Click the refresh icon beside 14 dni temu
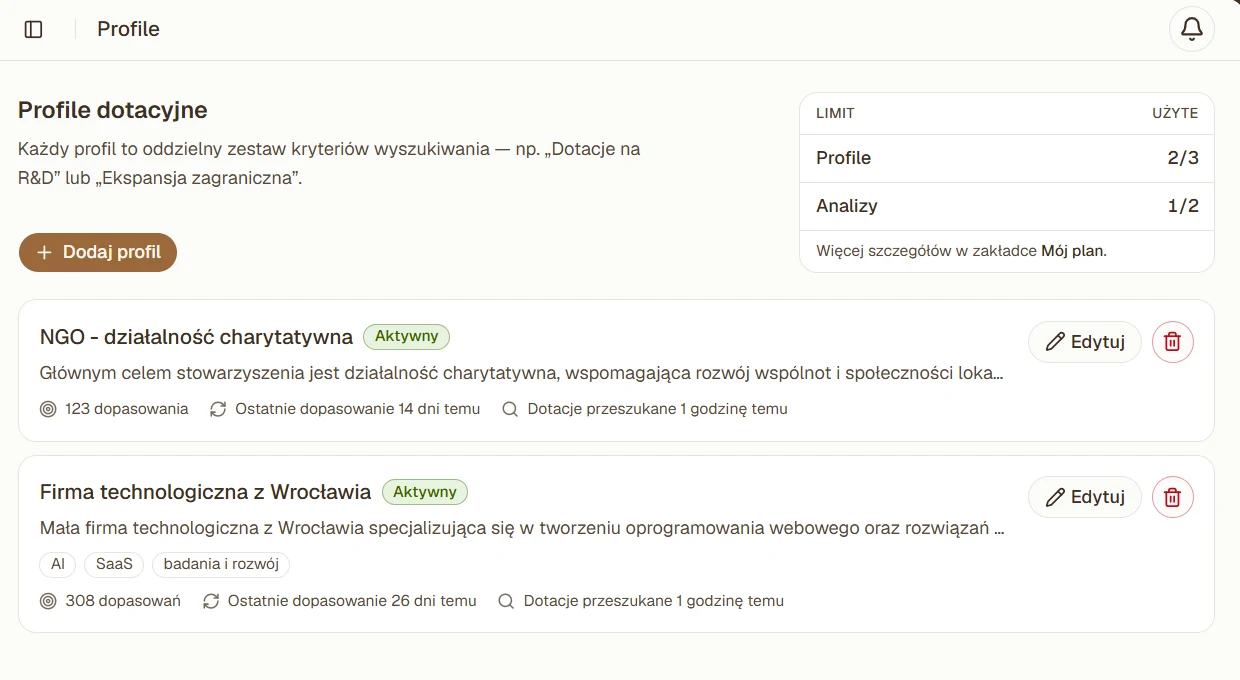Viewport: 1240px width, 680px height. (x=218, y=409)
